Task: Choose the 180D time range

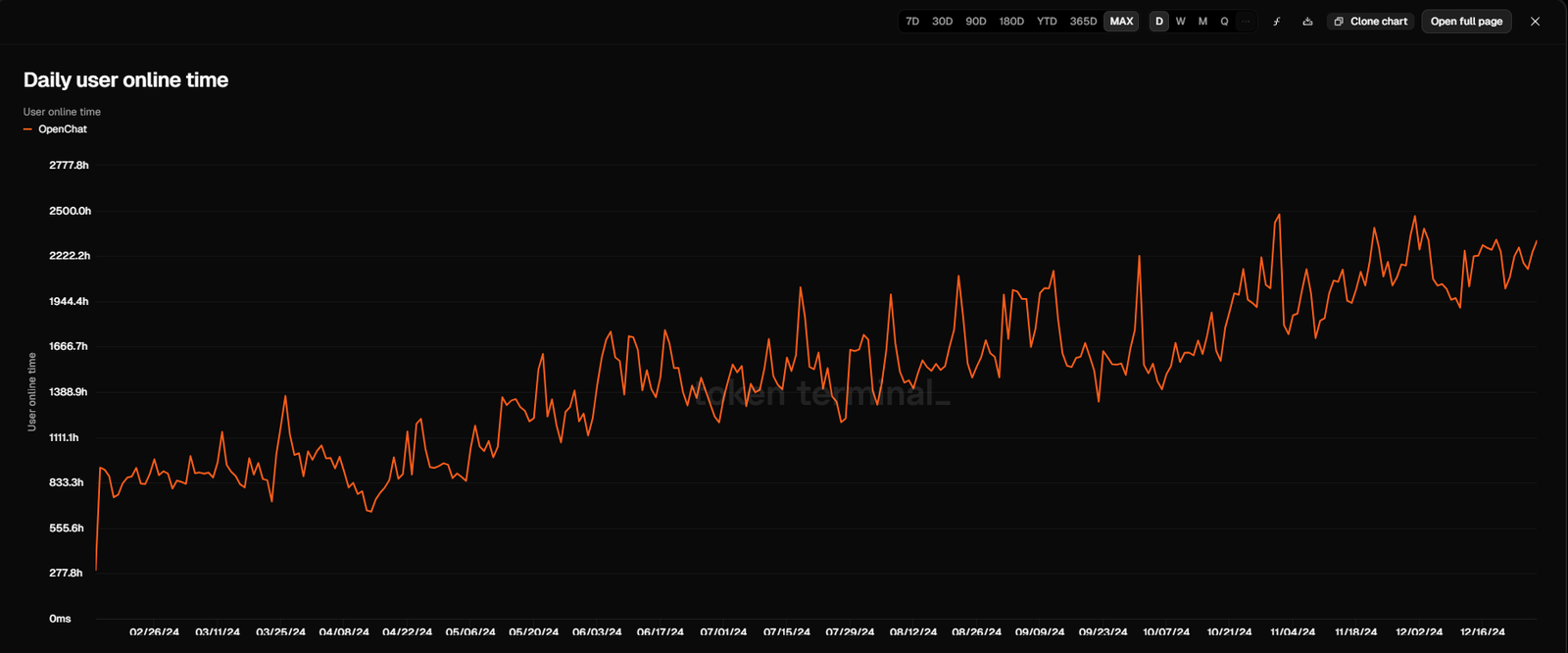Action: (1011, 22)
